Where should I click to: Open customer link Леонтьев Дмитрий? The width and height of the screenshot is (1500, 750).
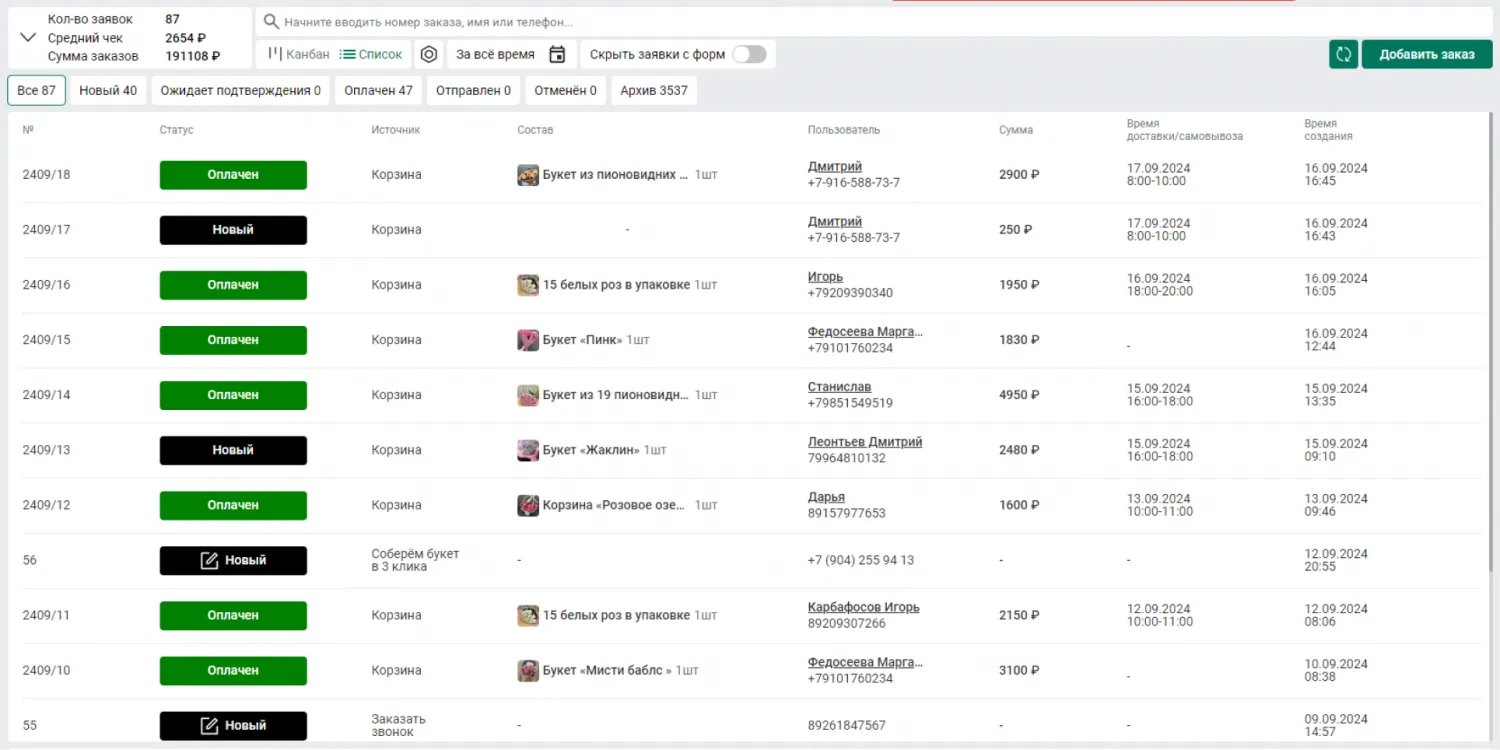click(864, 442)
